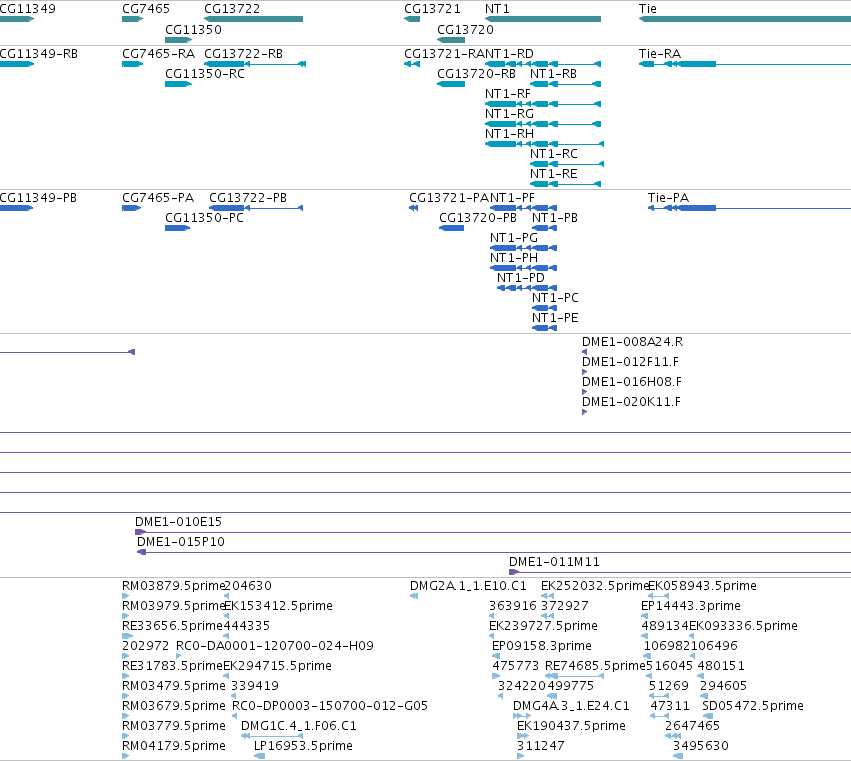Click transcript NT1-RB label
This screenshot has width=851, height=761.
coord(553,73)
